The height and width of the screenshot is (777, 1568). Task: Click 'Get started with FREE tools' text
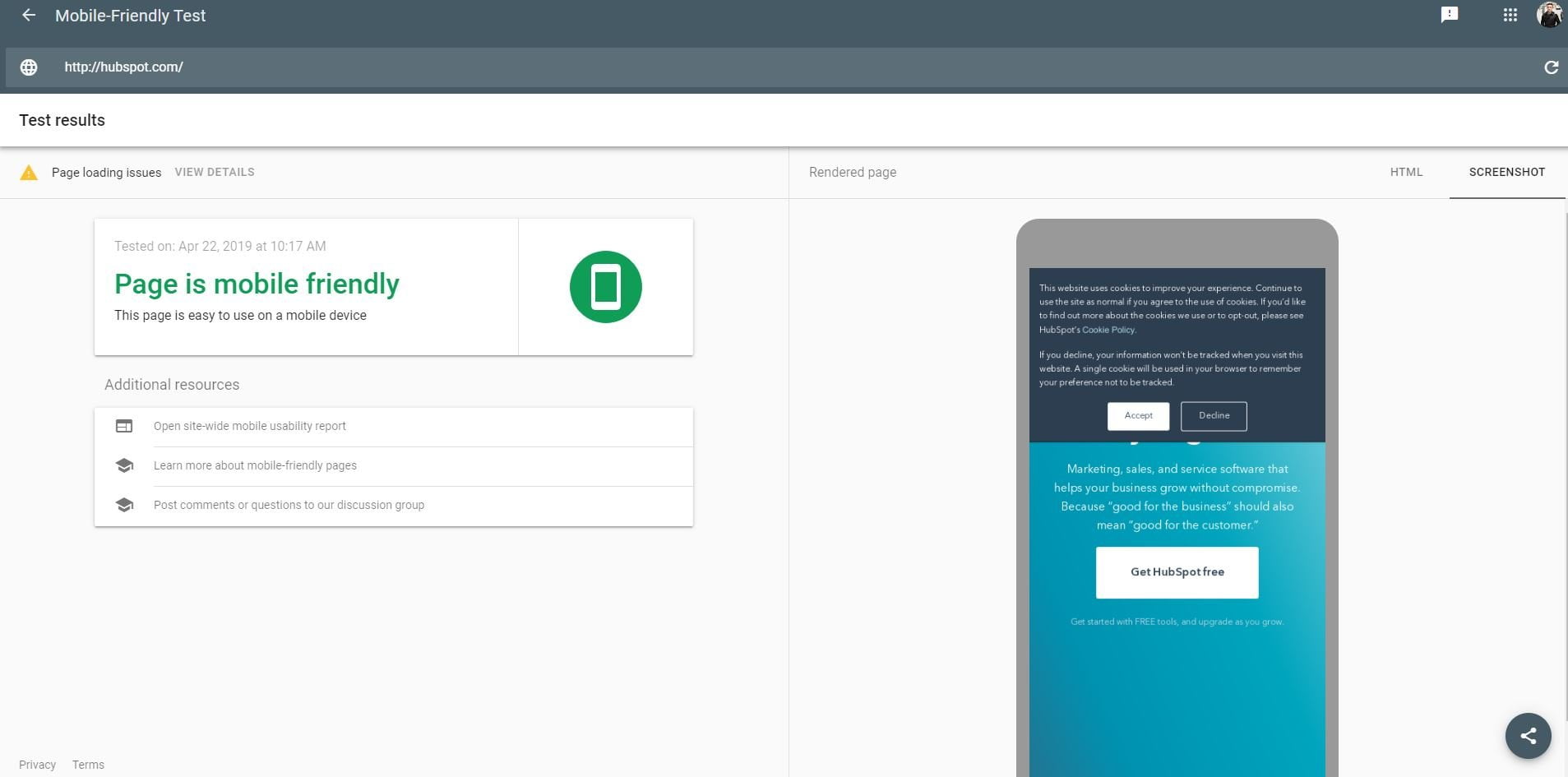(x=1177, y=622)
